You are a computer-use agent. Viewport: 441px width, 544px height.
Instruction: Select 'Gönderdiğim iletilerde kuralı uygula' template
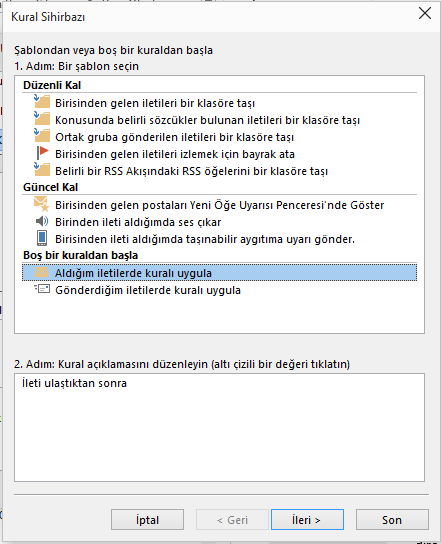[x=148, y=290]
